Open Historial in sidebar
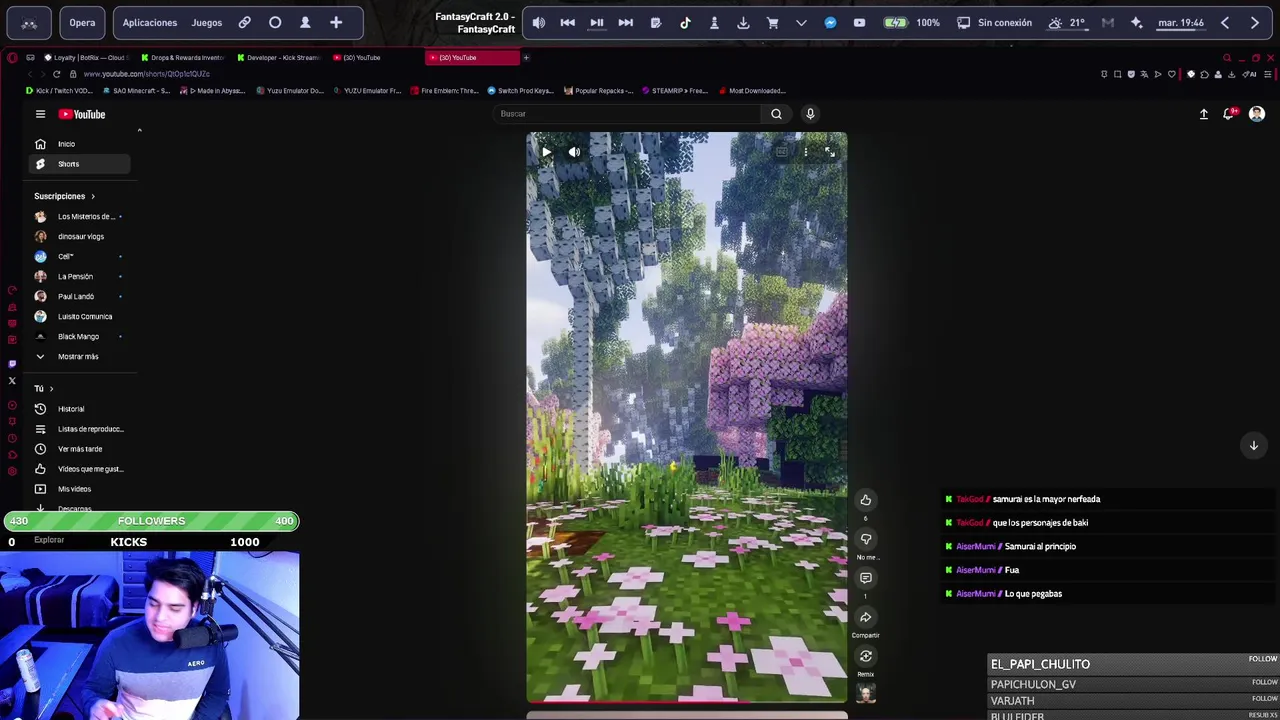This screenshot has height=720, width=1280. point(79,409)
